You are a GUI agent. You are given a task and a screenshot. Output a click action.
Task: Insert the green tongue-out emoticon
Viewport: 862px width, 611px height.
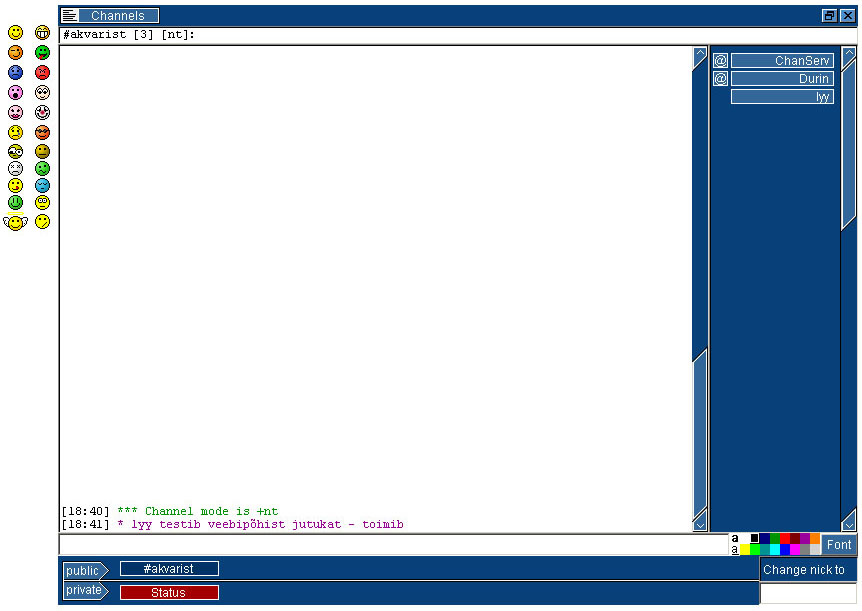click(42, 52)
